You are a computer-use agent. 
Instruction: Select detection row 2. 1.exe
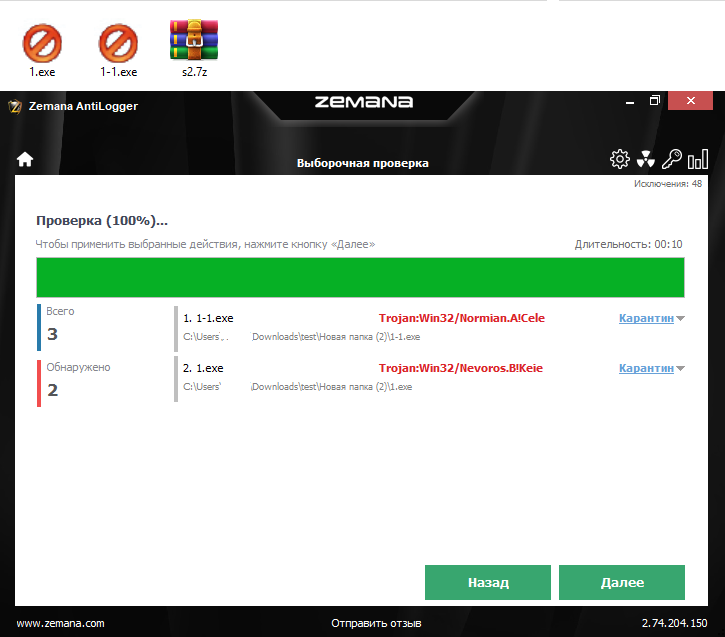[430, 378]
